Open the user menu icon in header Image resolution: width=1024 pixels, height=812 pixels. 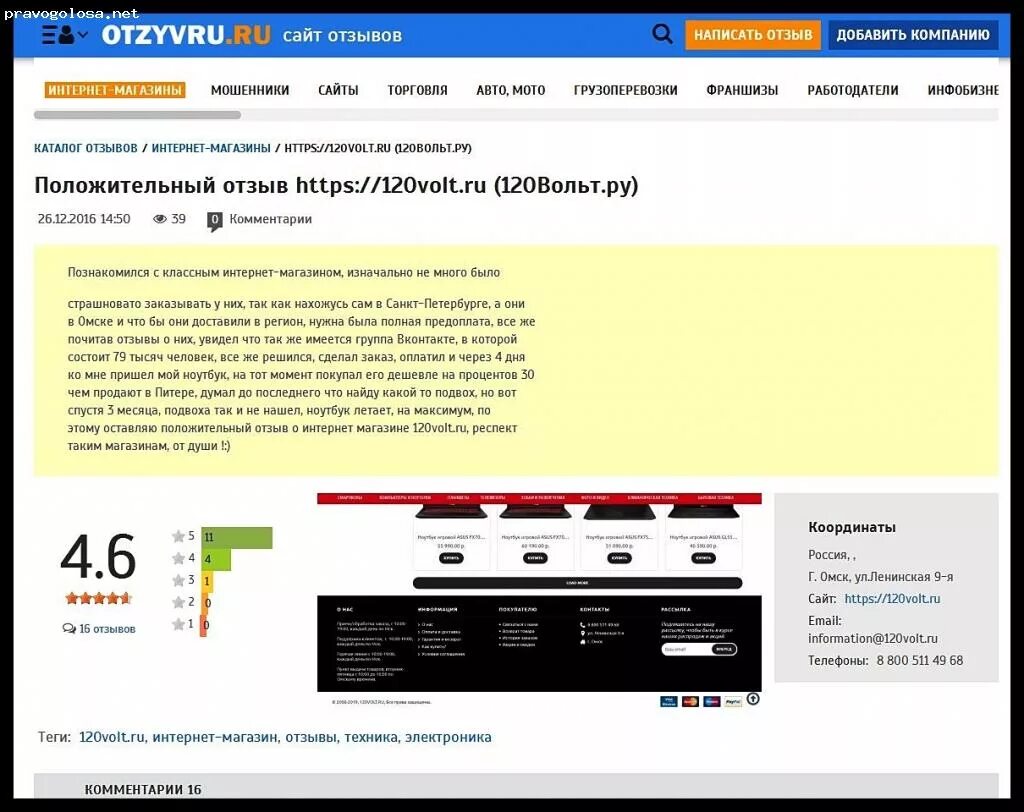click(65, 35)
